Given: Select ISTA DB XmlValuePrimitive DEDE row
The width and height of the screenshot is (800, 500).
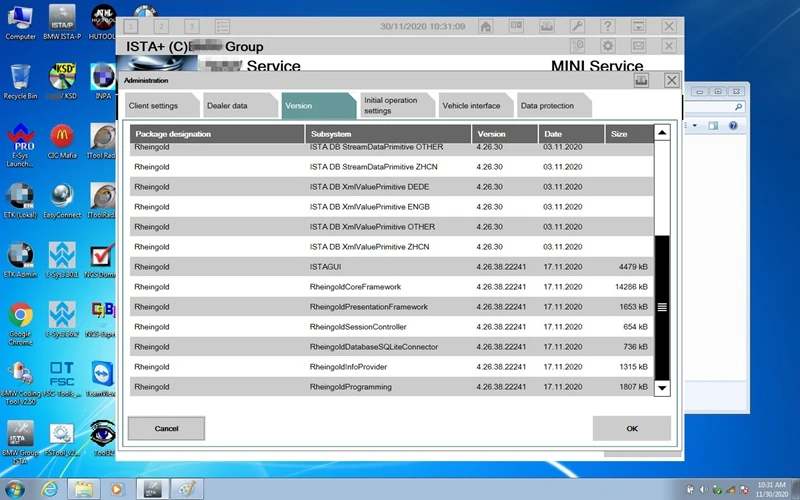Looking at the screenshot, I should 391,187.
